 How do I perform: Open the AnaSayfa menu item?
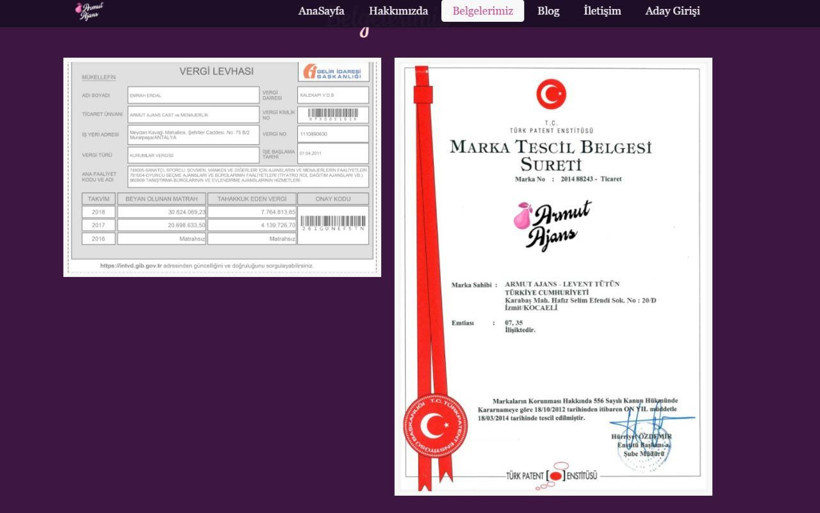tap(321, 11)
